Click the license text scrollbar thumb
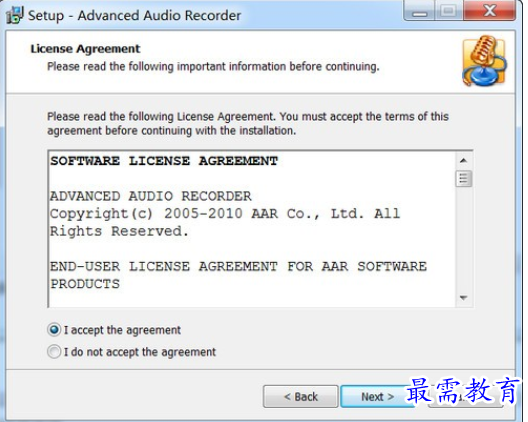Screen dimensions: 528x422 (x=463, y=178)
